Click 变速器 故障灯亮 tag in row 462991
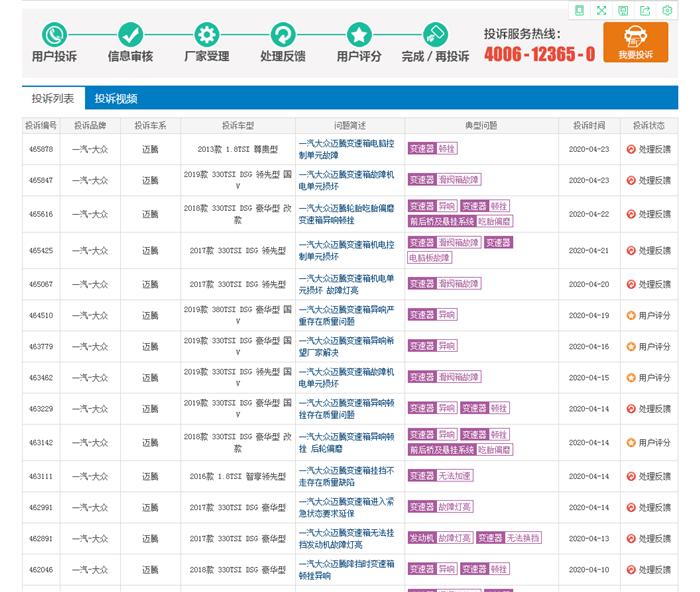 click(440, 507)
